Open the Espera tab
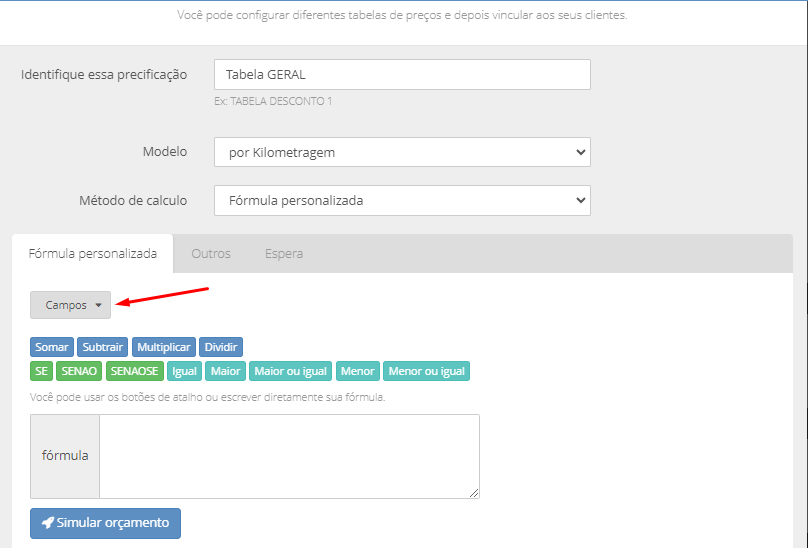 pyautogui.click(x=284, y=254)
